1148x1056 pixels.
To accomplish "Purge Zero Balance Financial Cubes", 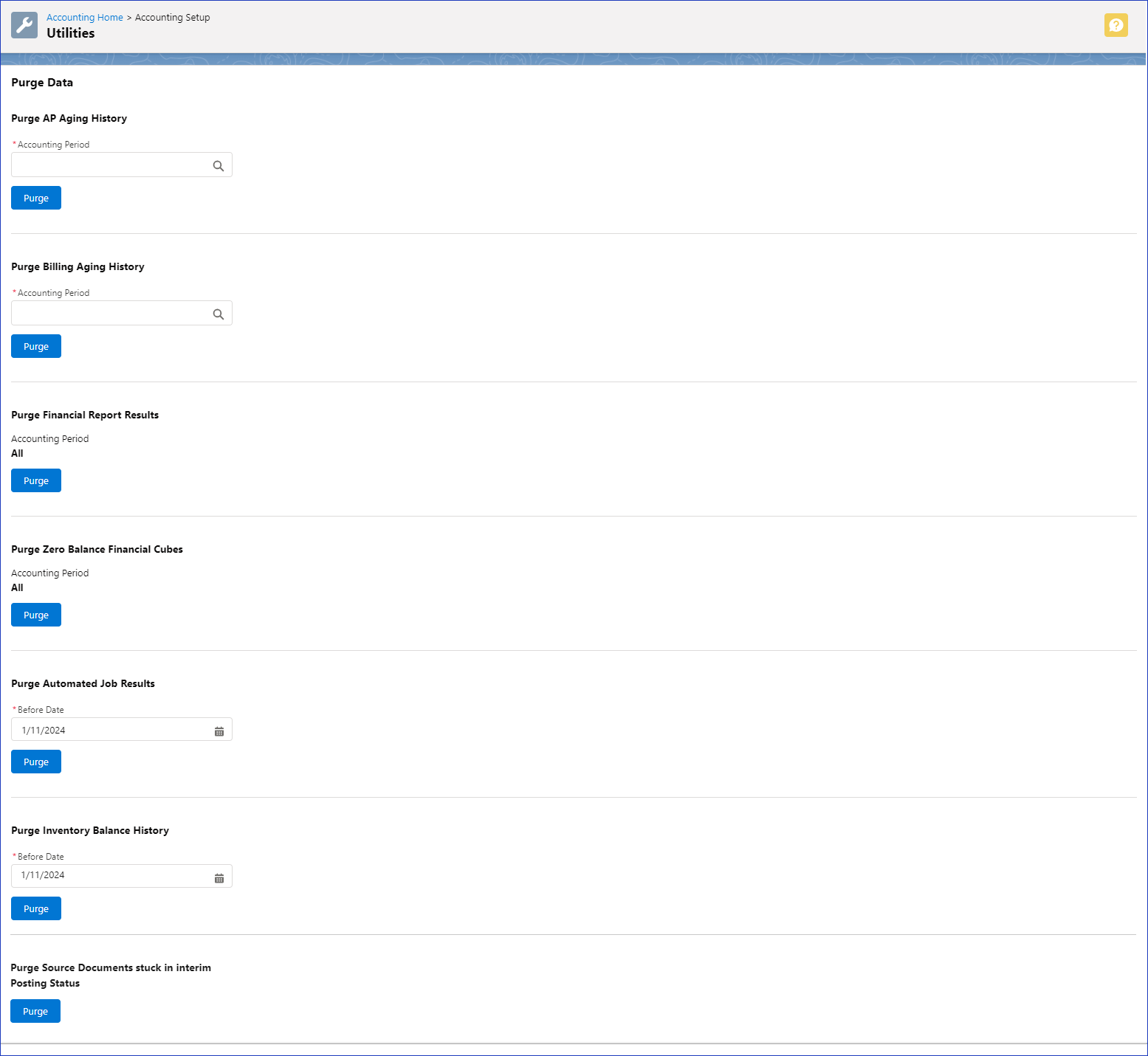I will point(35,614).
